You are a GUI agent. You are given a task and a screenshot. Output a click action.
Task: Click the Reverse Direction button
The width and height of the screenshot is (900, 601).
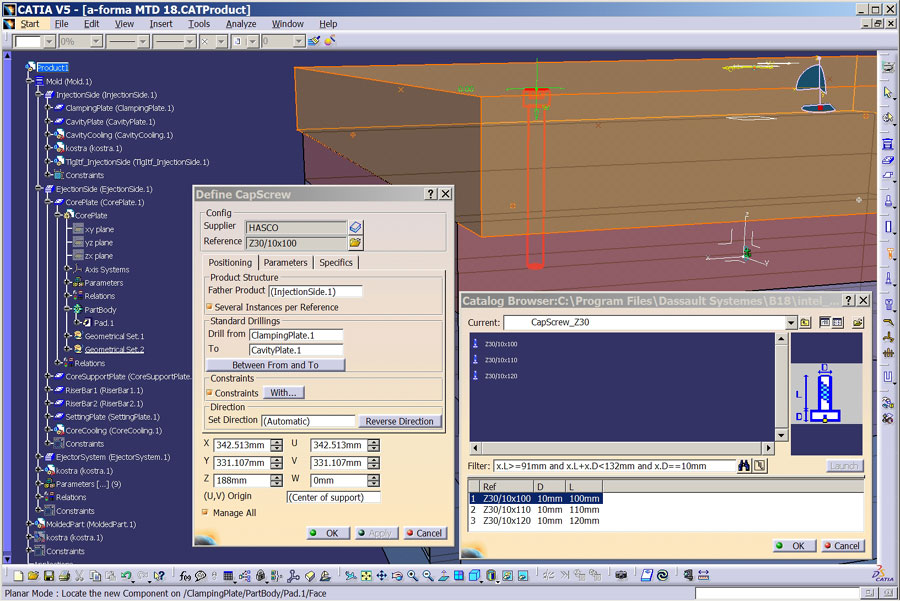tap(399, 421)
